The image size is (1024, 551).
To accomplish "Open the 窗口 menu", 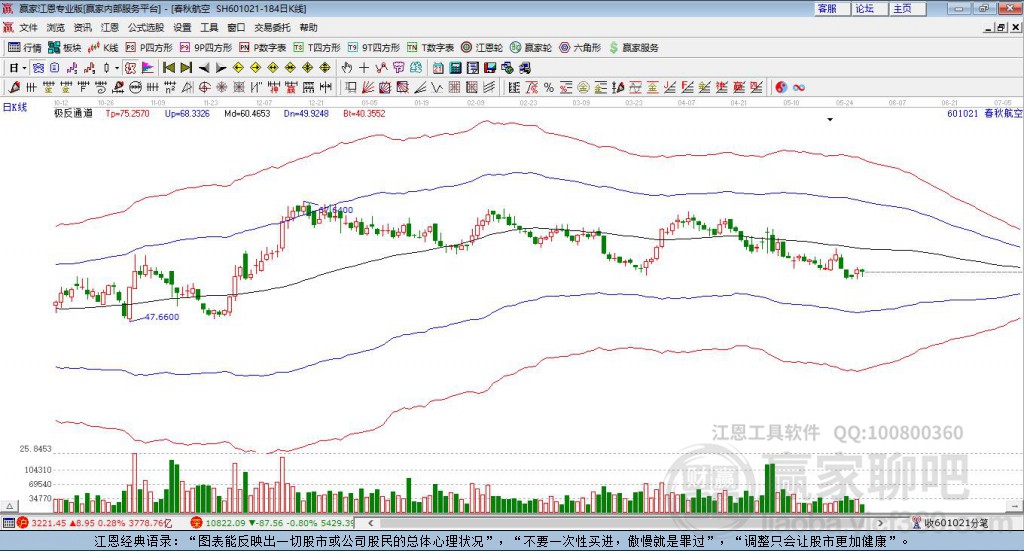I will coord(236,27).
